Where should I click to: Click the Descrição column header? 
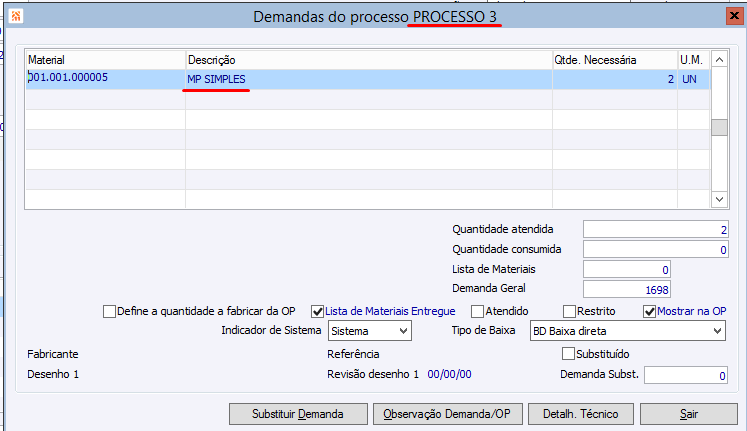pyautogui.click(x=369, y=60)
